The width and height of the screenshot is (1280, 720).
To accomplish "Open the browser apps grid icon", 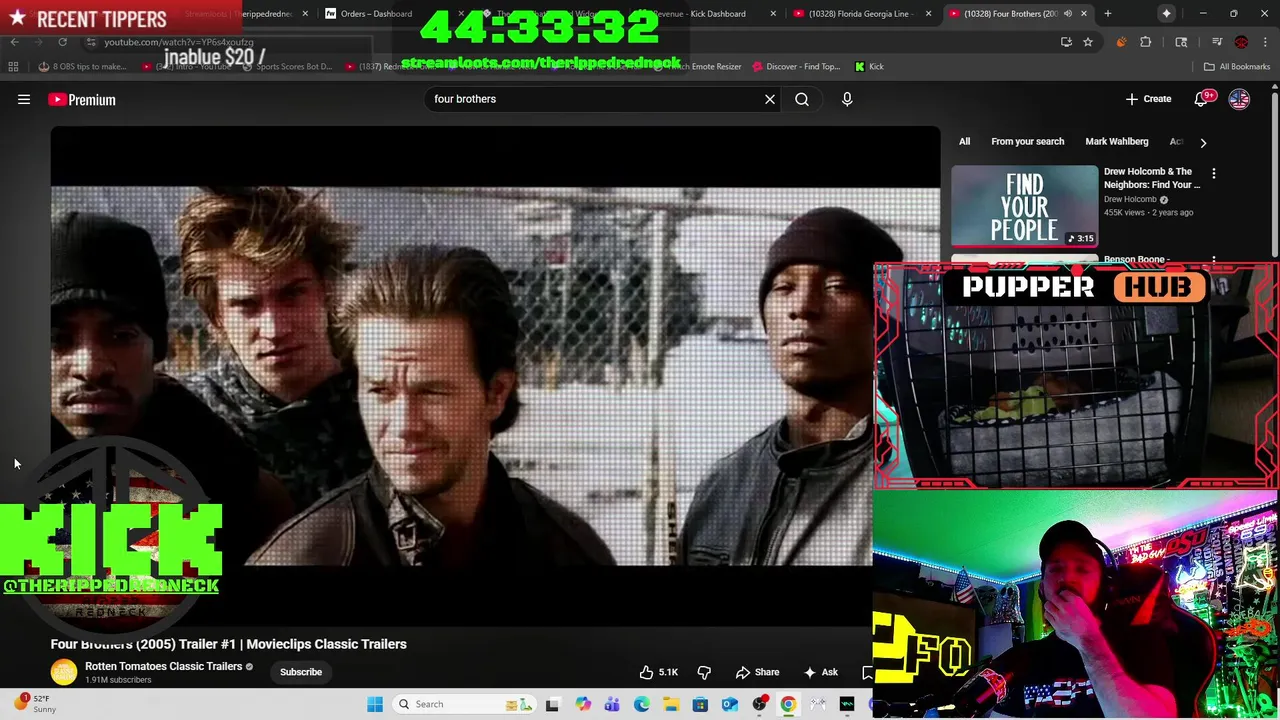I will (14, 67).
